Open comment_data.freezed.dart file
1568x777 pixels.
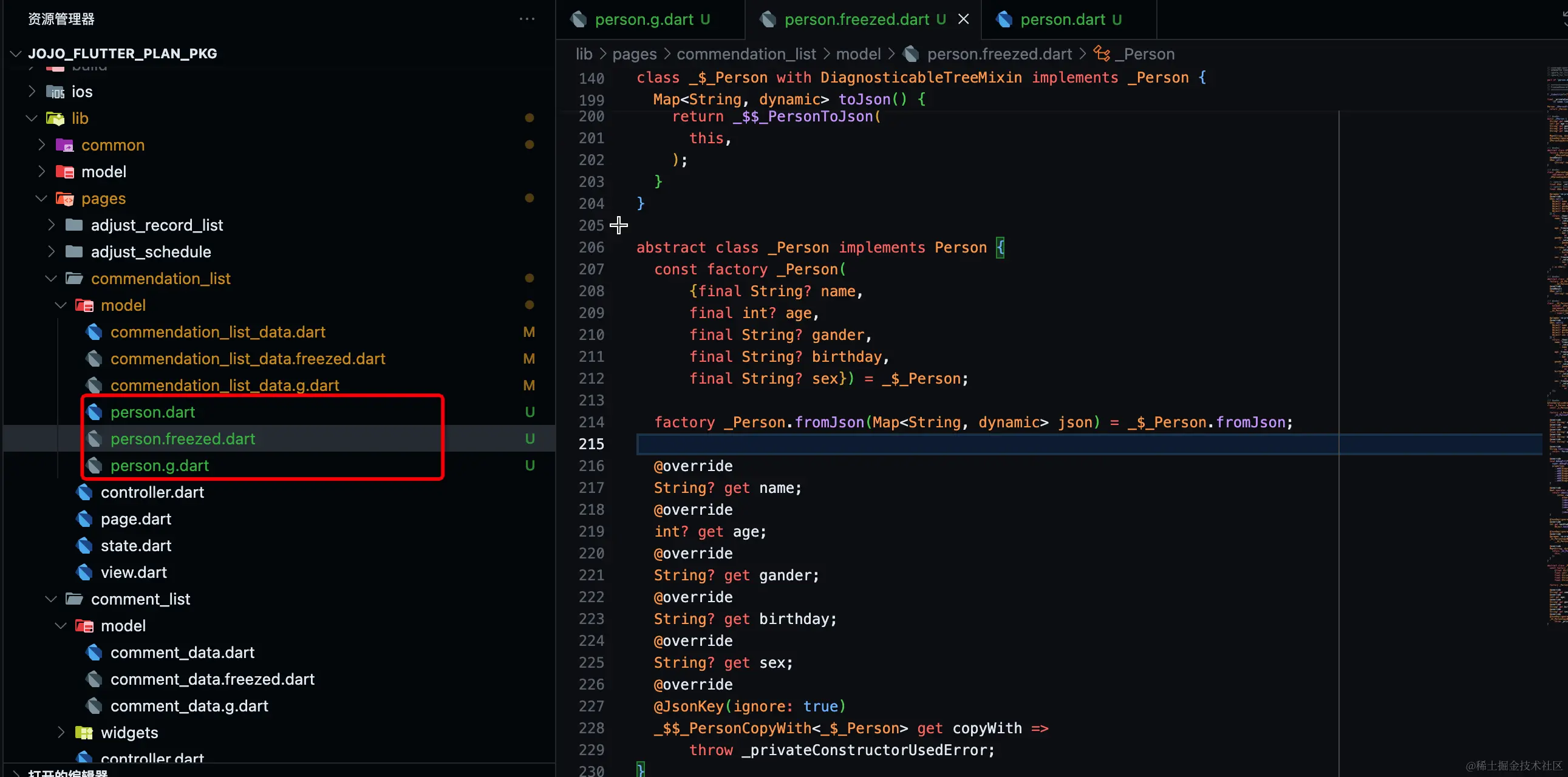[213, 679]
